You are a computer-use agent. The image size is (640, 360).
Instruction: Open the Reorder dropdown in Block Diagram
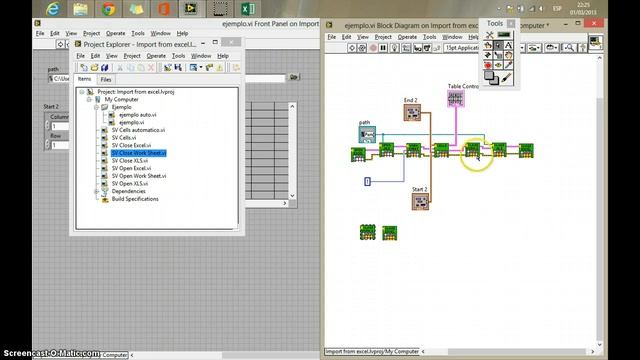551,48
